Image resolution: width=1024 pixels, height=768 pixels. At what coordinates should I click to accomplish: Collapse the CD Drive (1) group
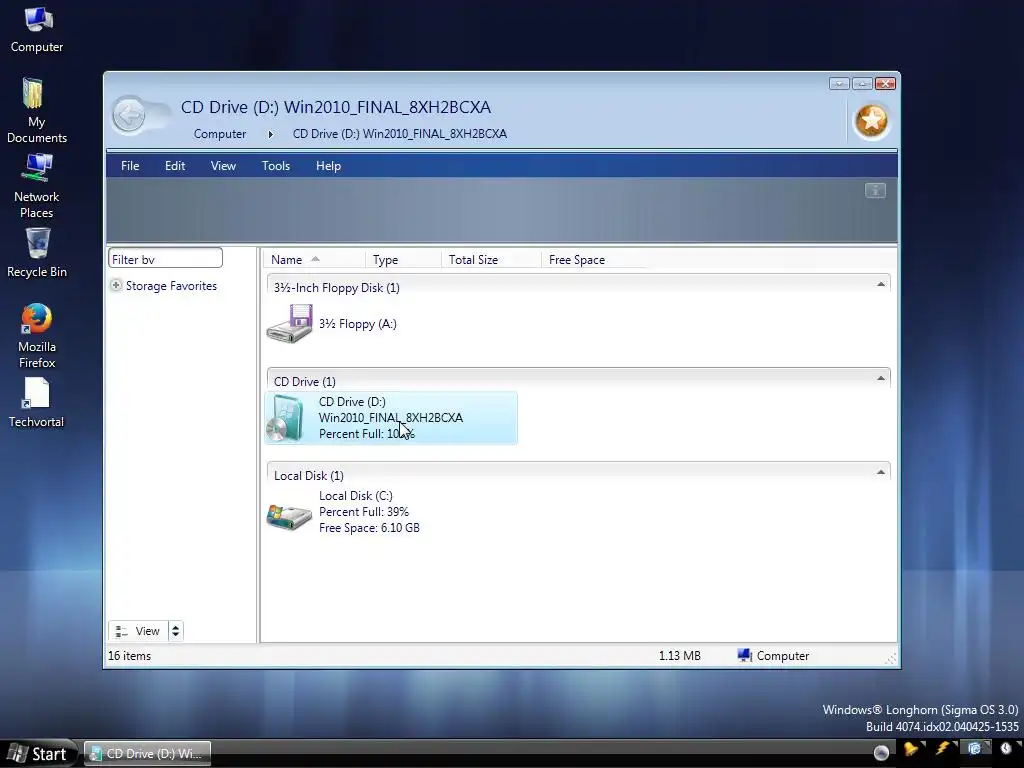click(x=880, y=378)
